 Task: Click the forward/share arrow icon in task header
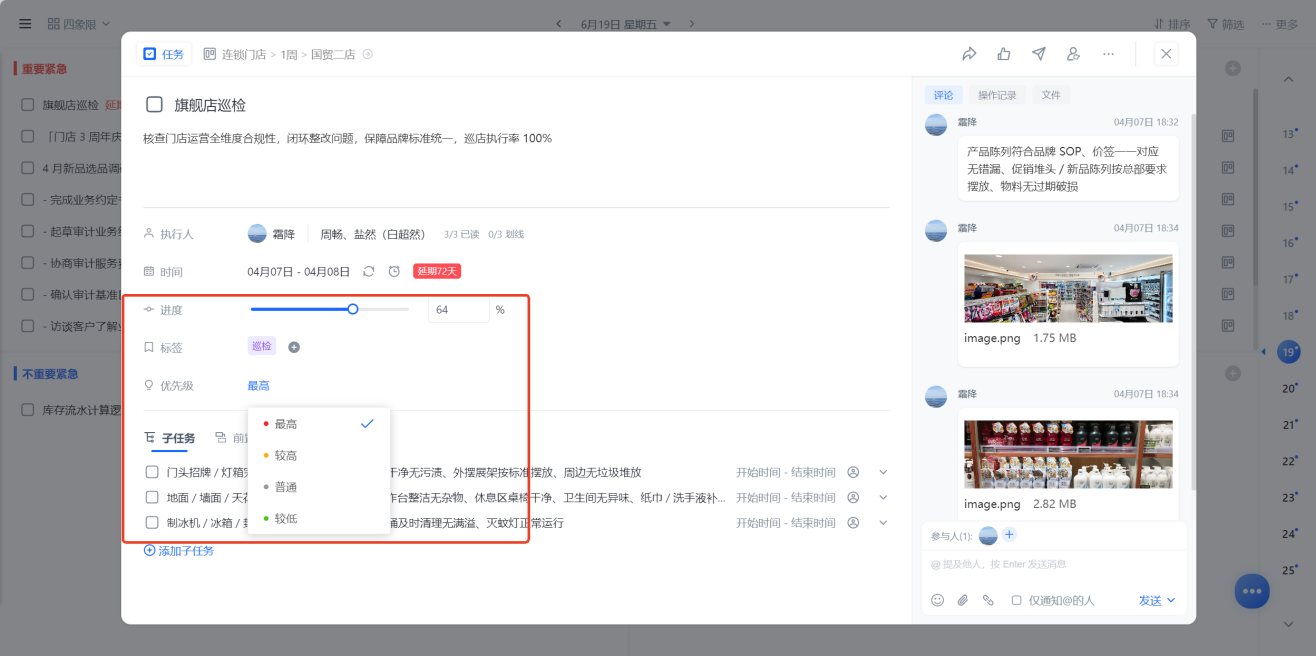pyautogui.click(x=969, y=54)
